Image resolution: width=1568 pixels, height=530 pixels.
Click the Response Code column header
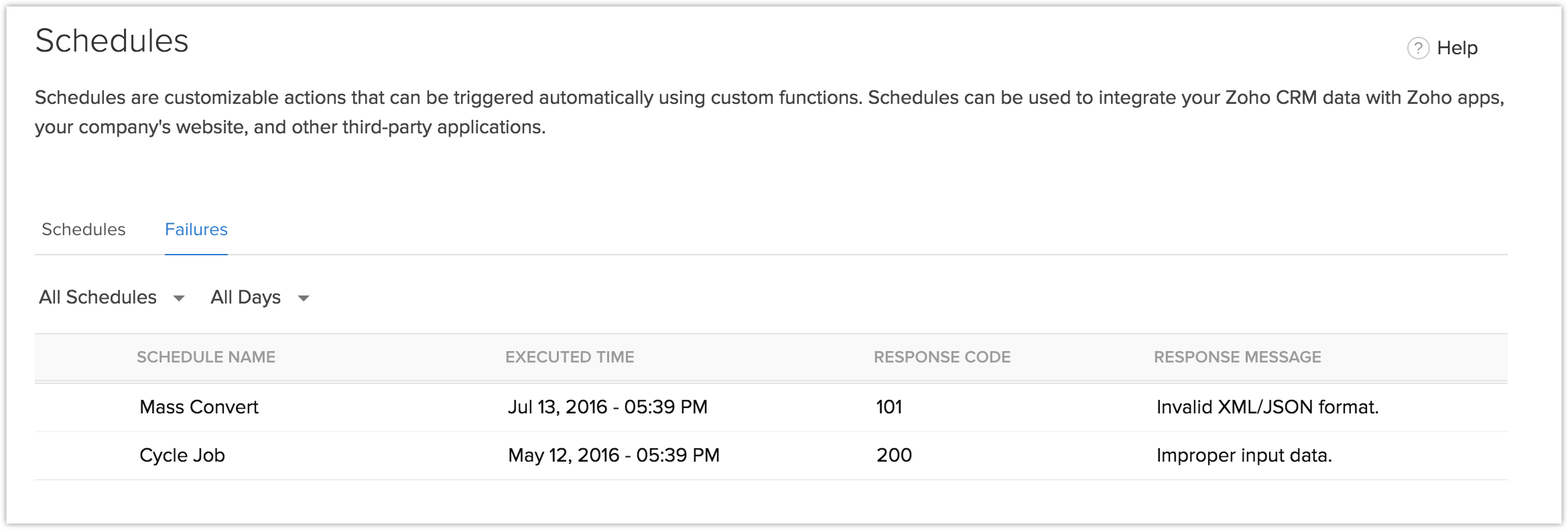point(942,357)
